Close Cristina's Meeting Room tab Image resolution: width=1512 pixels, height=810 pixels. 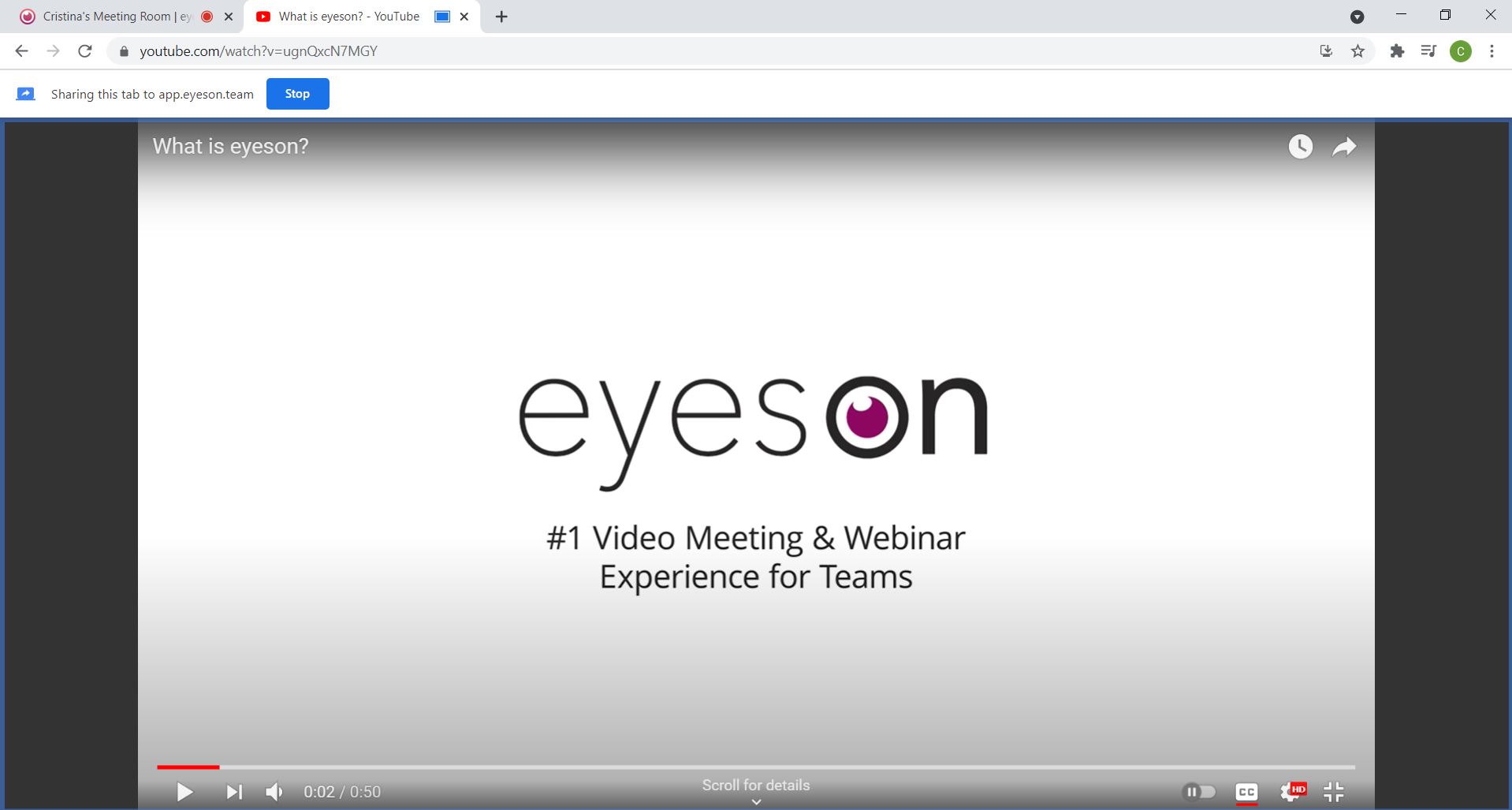[x=229, y=17]
